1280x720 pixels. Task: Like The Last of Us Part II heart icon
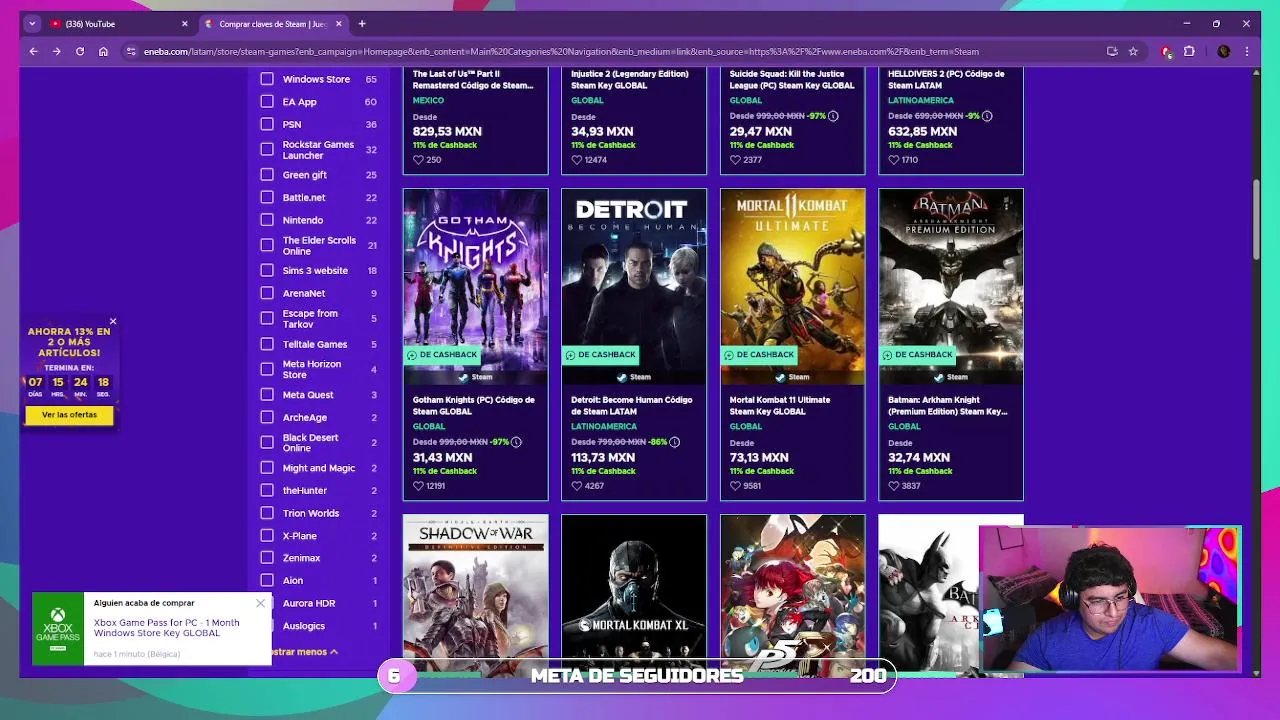click(419, 160)
